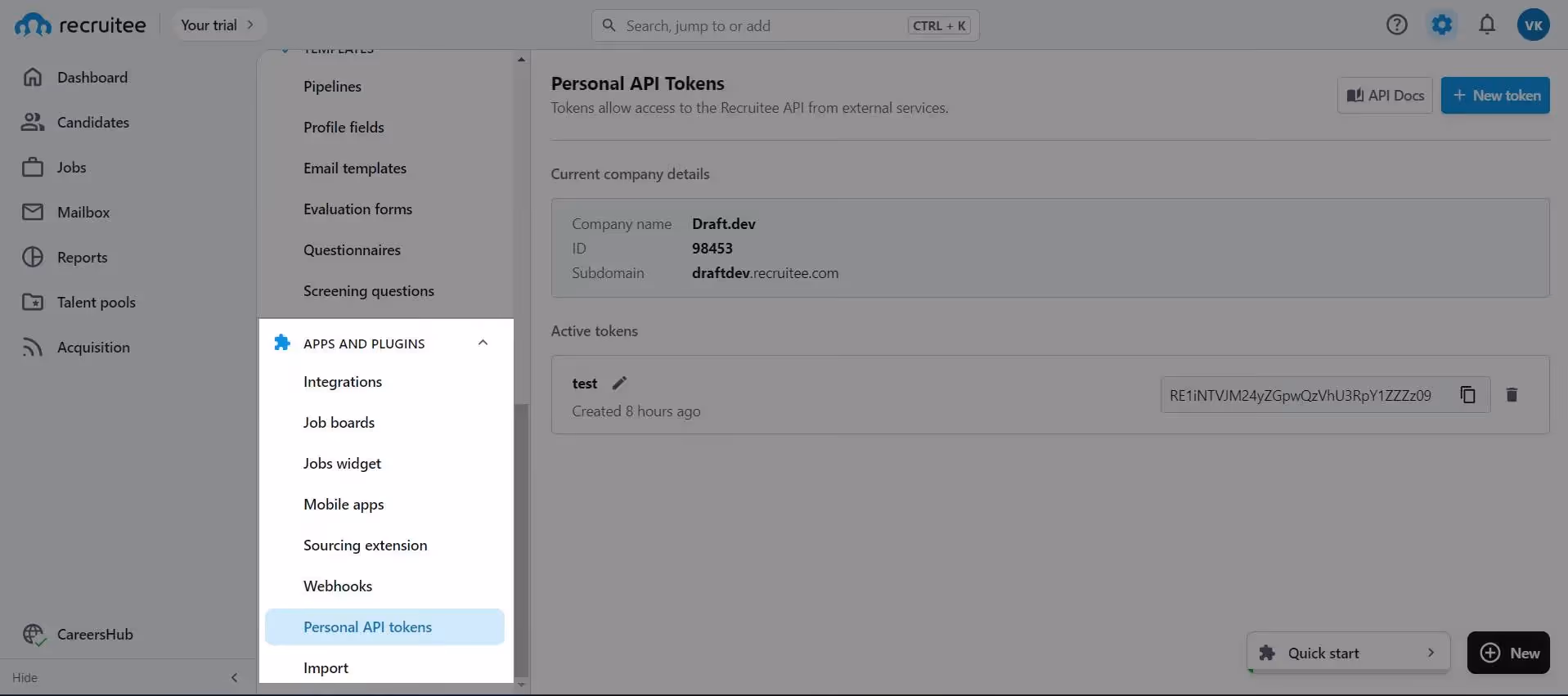Screen dimensions: 1568x696
Task: Click the Draft.dev company name text
Action: coord(724,223)
